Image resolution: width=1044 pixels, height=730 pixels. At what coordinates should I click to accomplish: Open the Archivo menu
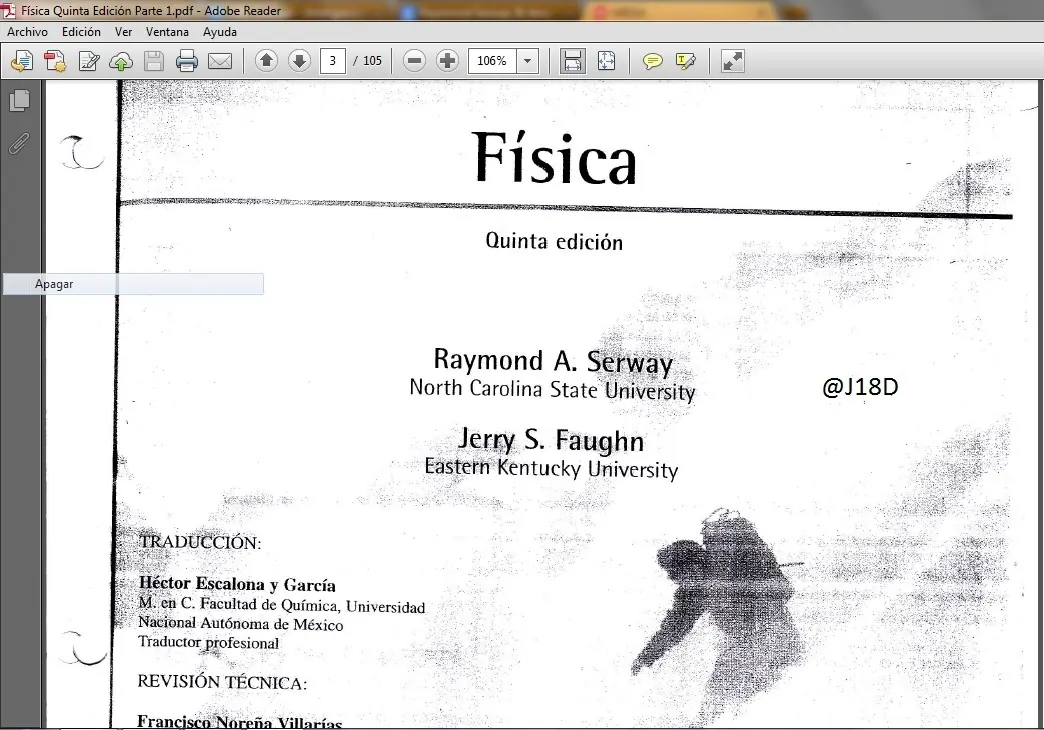click(27, 31)
